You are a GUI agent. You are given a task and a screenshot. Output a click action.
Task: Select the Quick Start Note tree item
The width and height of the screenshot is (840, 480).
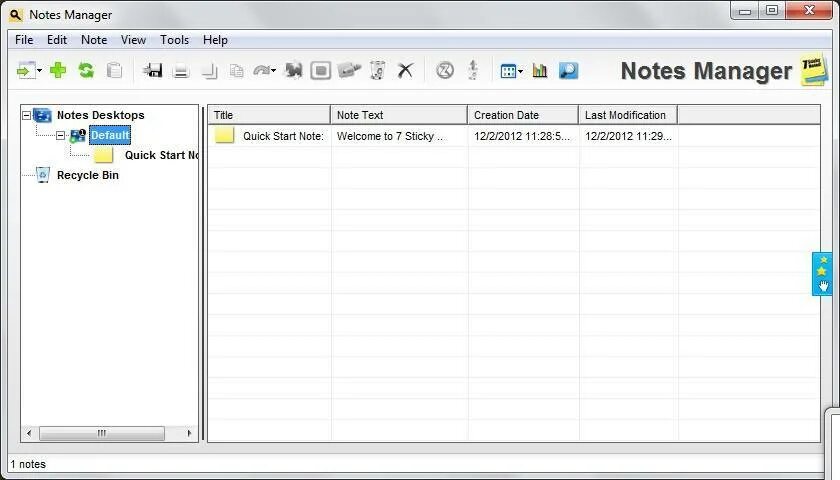(x=162, y=155)
